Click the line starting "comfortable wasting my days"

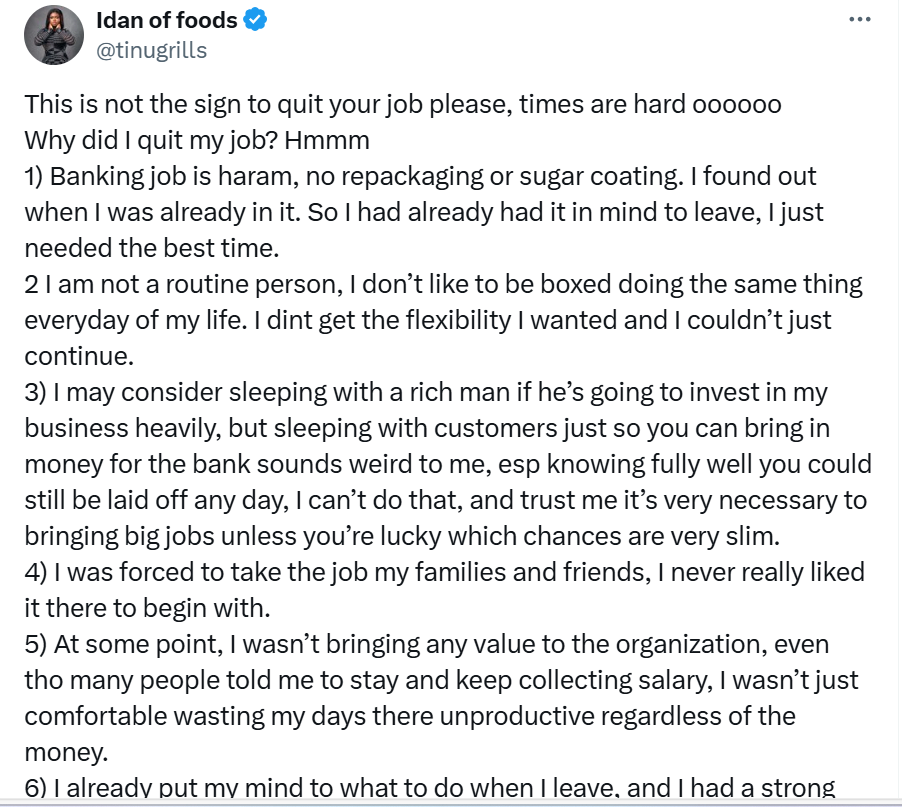(410, 717)
